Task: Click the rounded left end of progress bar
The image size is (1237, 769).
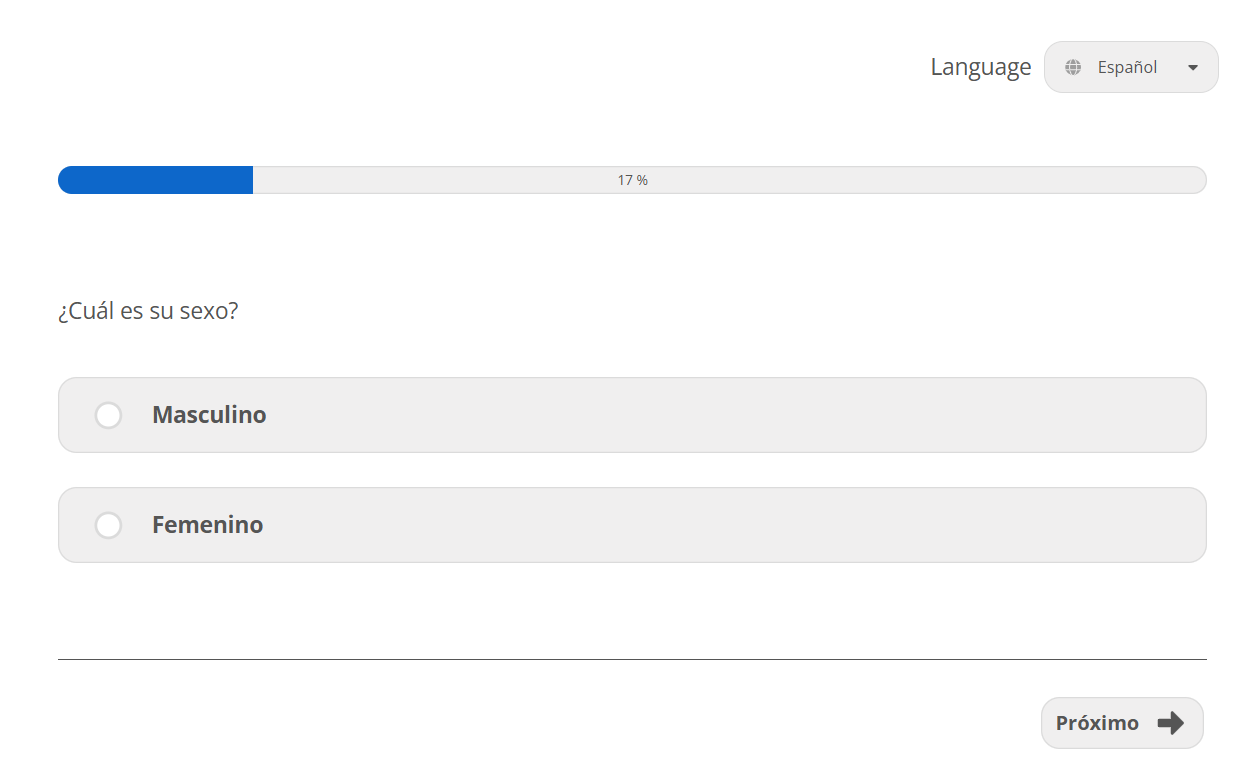Action: (x=68, y=180)
